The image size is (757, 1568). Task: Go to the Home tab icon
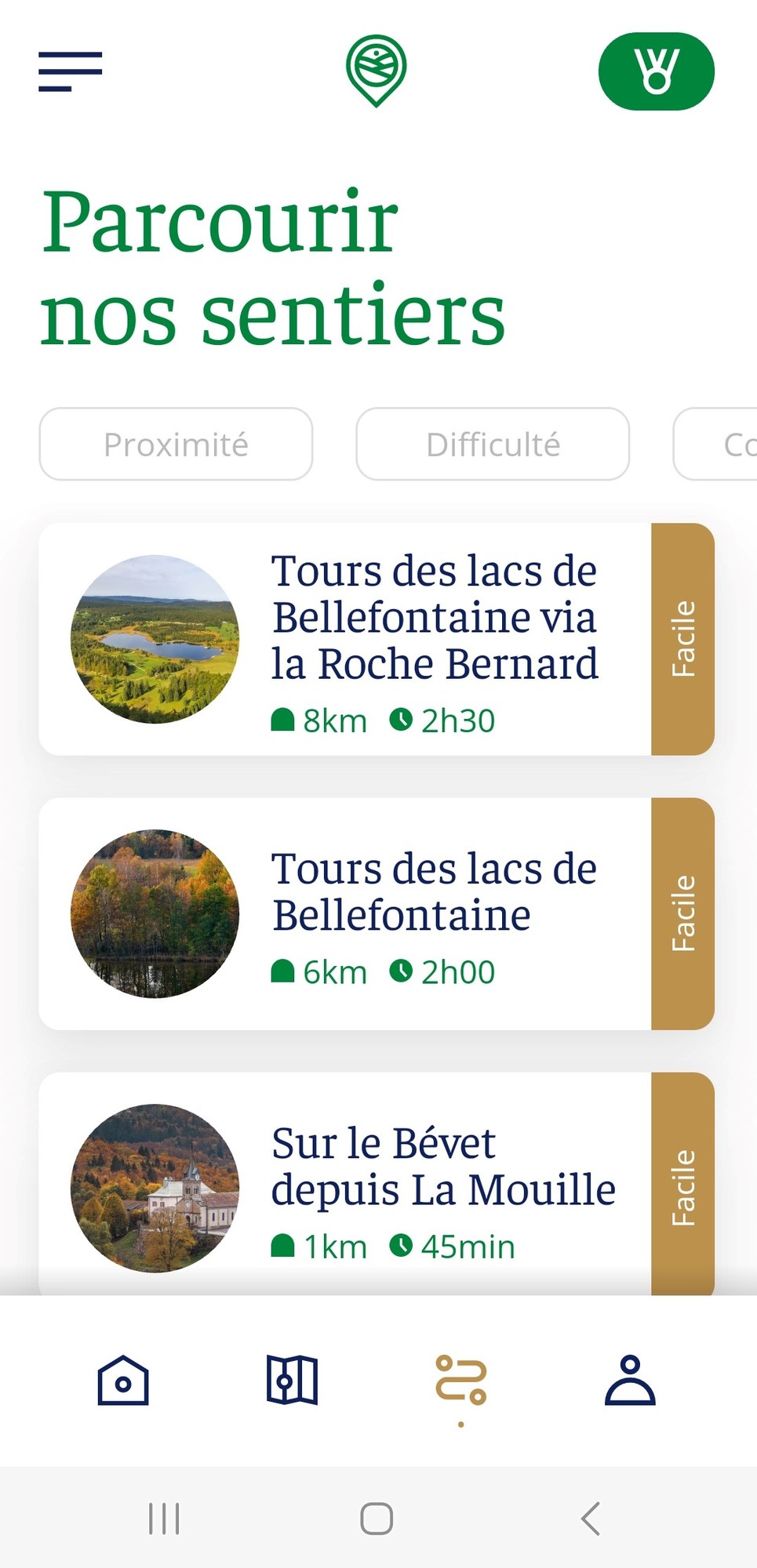[123, 1381]
